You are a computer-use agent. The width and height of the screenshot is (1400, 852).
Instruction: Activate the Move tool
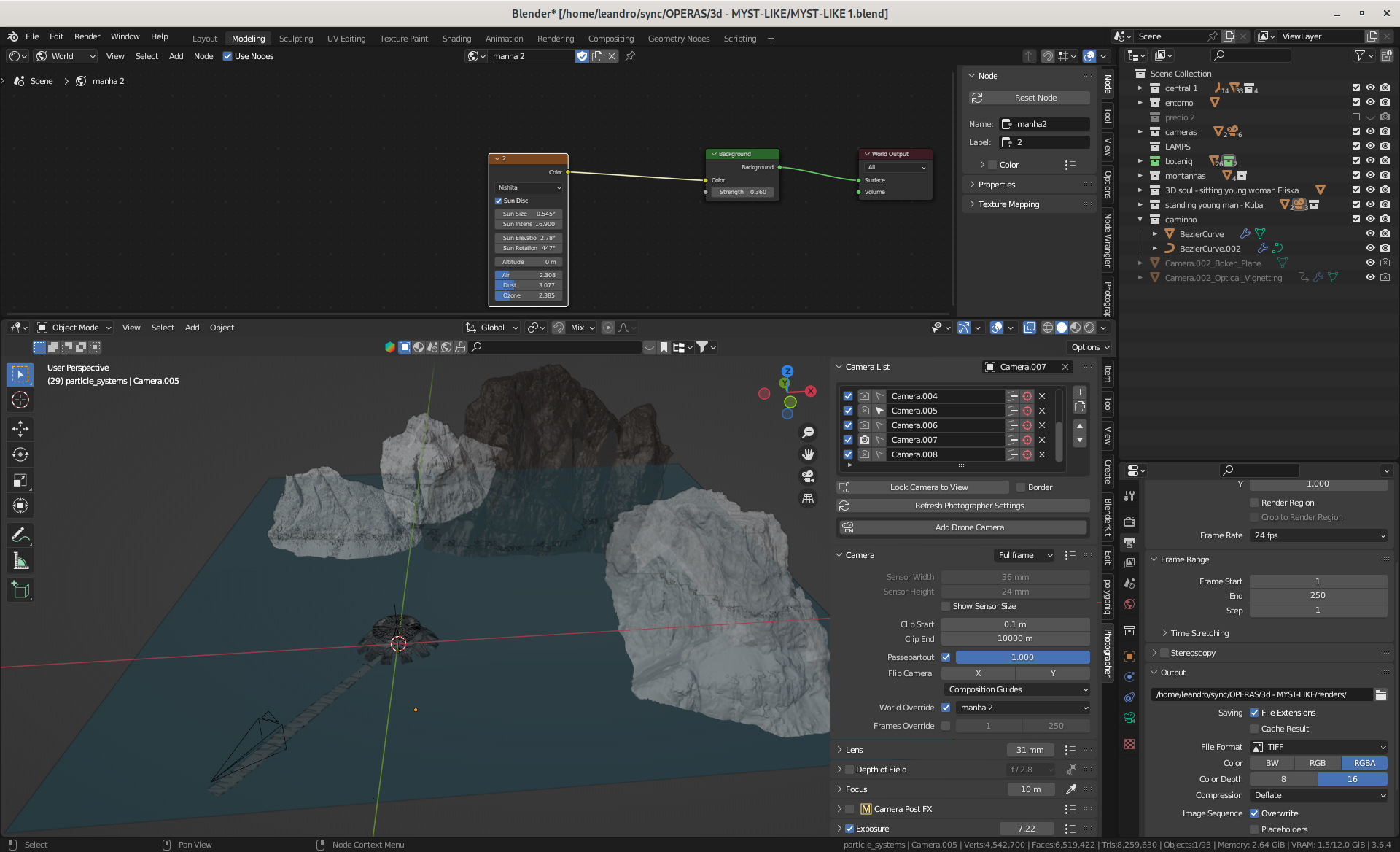20,428
